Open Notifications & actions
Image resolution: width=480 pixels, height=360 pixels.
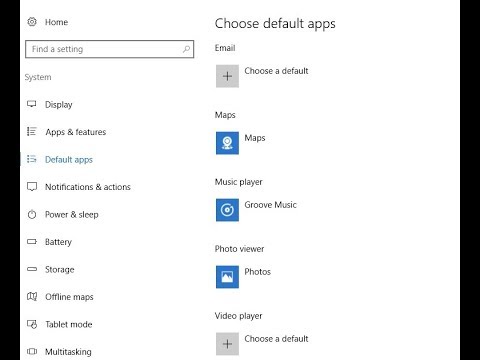(88, 187)
